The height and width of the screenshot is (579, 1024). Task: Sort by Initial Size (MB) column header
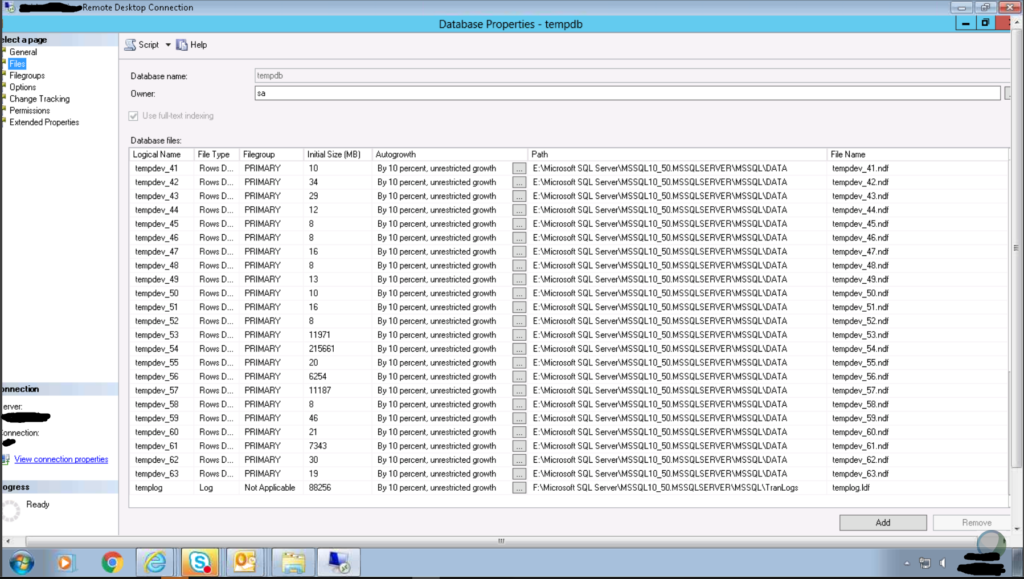(338, 155)
